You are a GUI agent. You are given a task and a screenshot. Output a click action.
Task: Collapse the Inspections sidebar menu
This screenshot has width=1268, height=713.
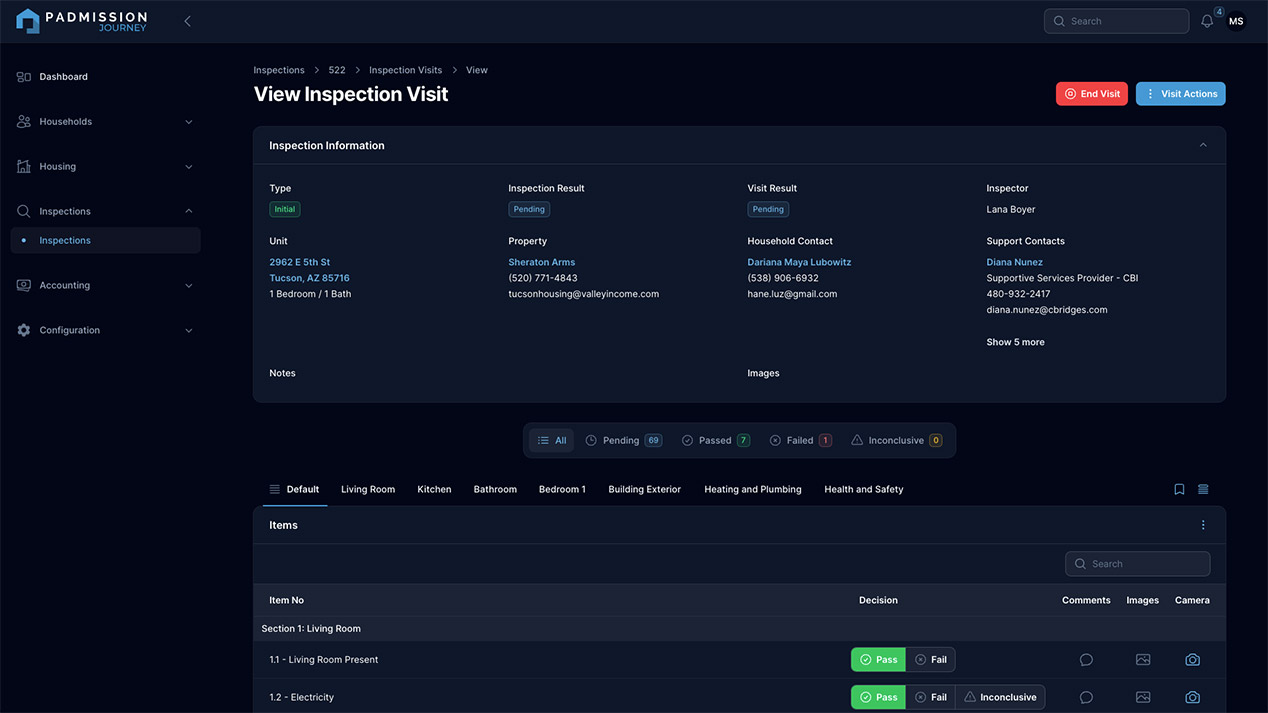click(189, 212)
